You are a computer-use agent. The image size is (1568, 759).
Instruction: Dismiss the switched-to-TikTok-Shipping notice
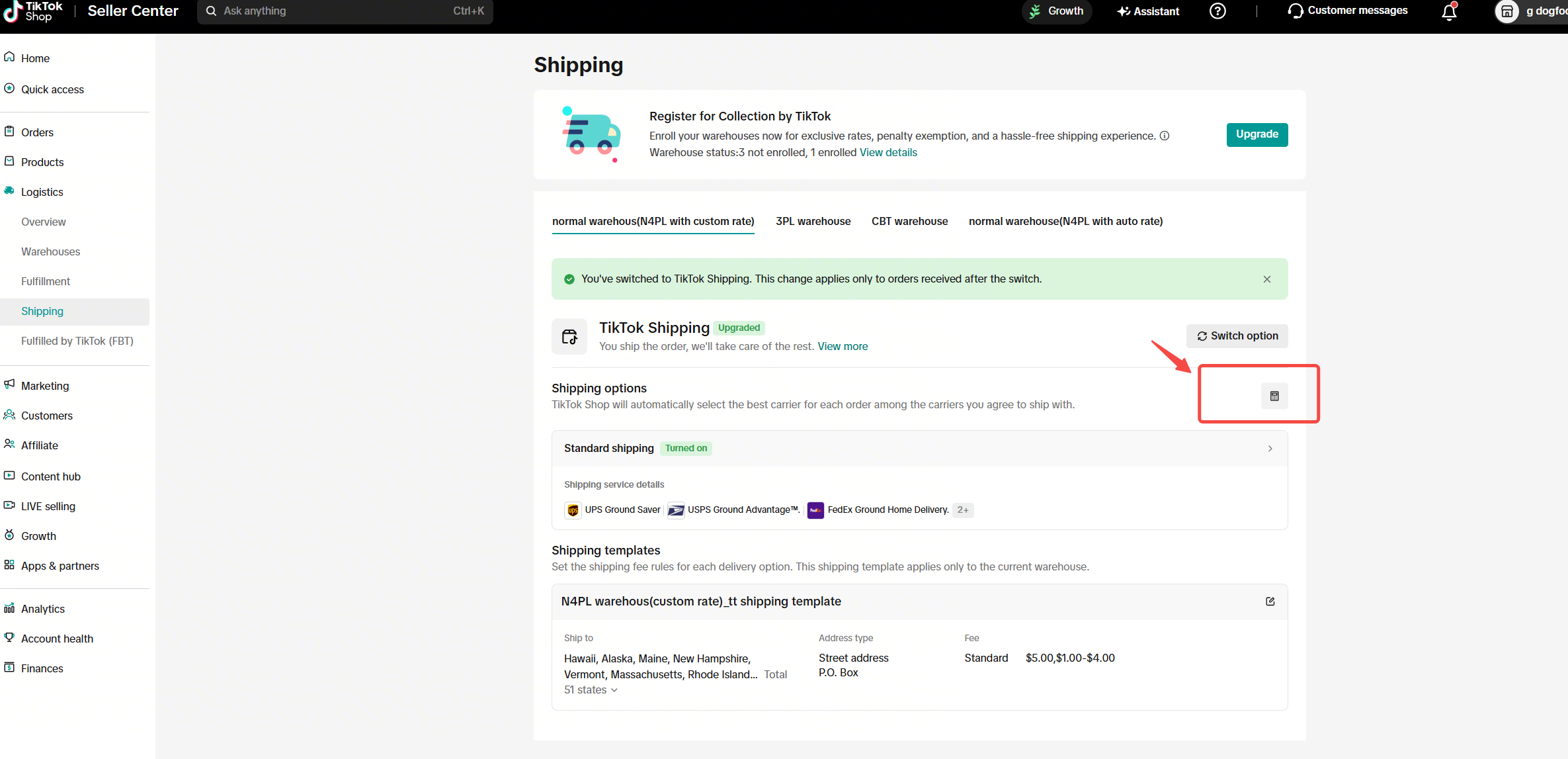pyautogui.click(x=1267, y=279)
